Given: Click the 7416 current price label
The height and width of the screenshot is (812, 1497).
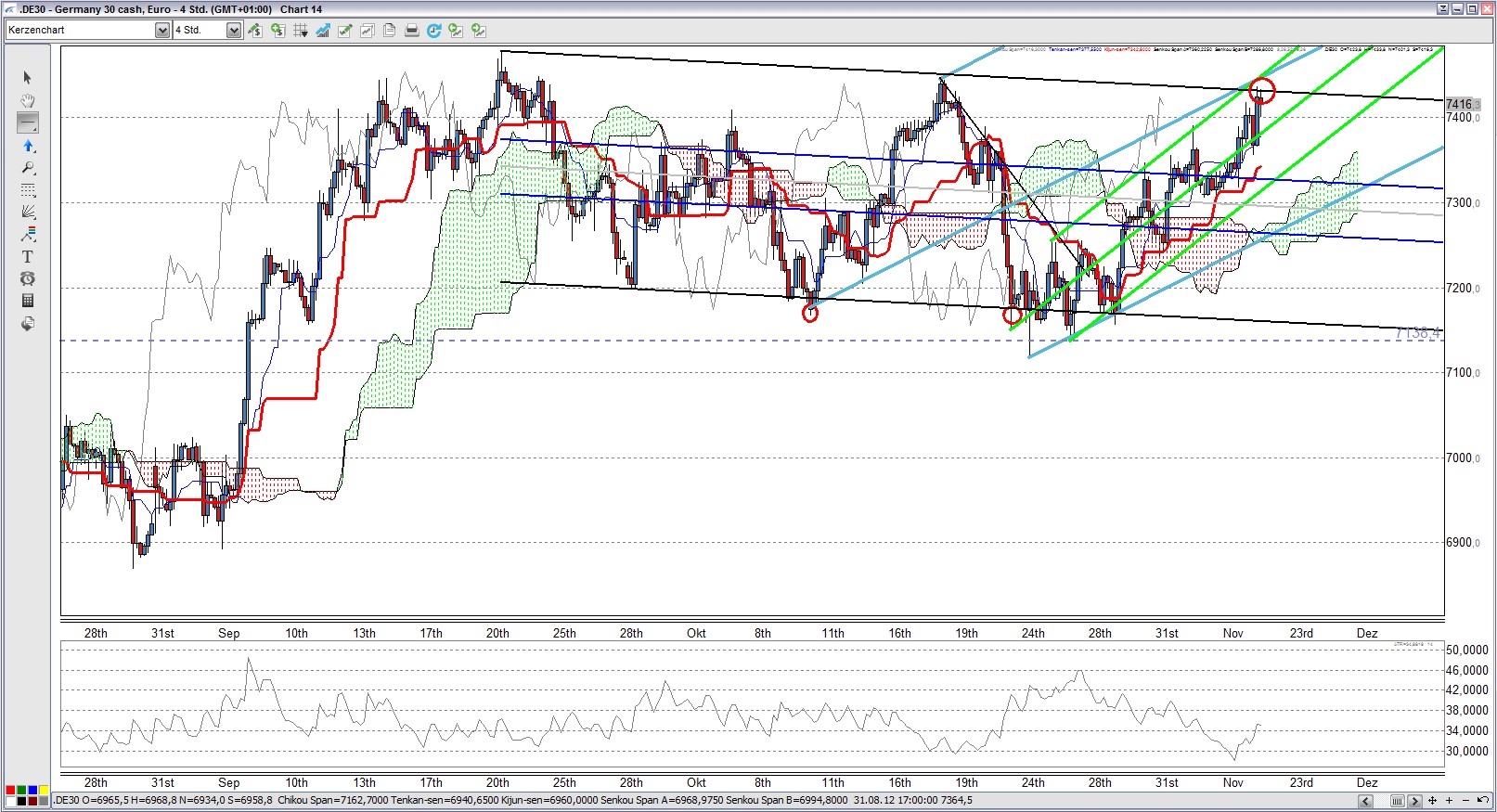Looking at the screenshot, I should [1461, 104].
